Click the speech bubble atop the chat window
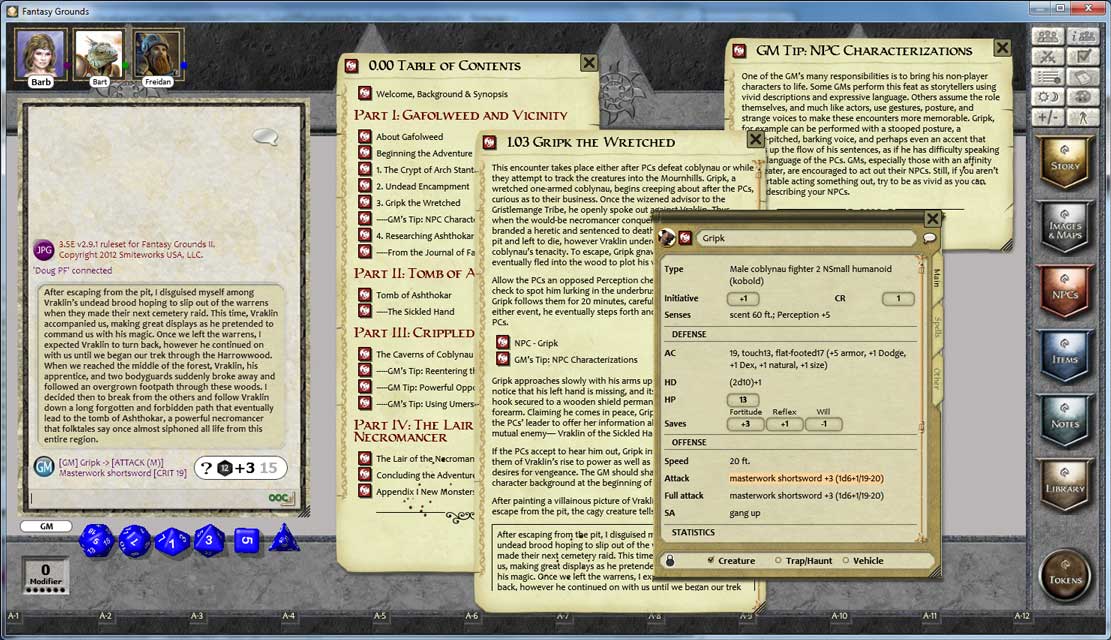The width and height of the screenshot is (1111, 640). coord(264,138)
